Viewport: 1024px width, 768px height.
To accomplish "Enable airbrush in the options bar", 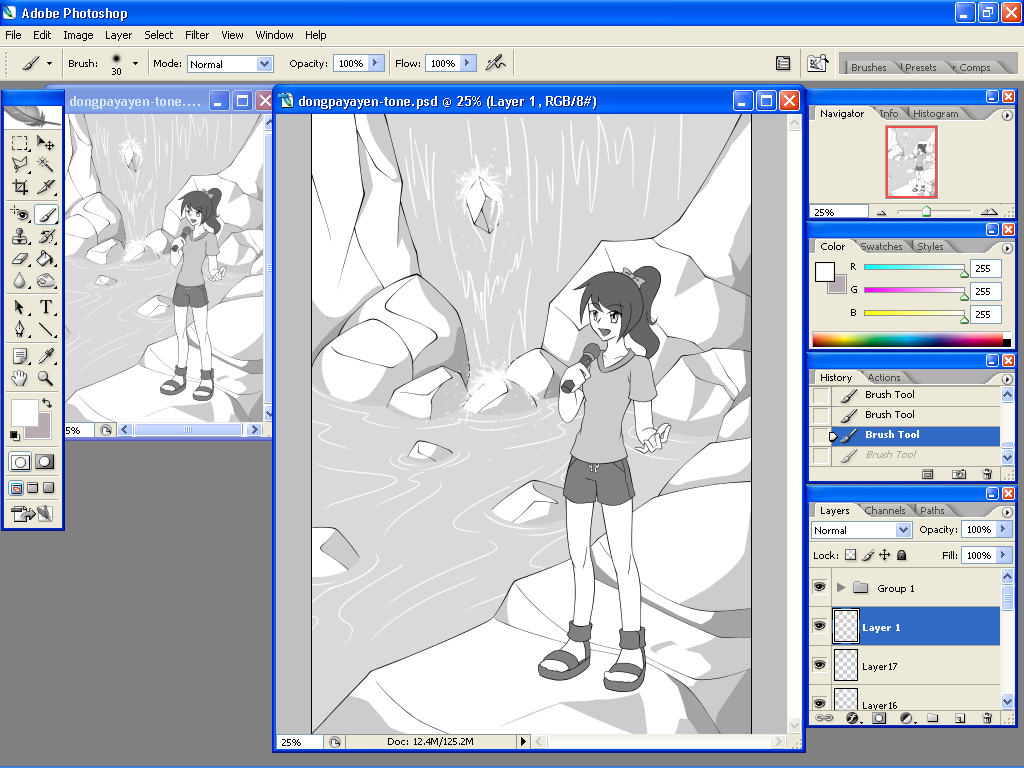I will (x=495, y=63).
